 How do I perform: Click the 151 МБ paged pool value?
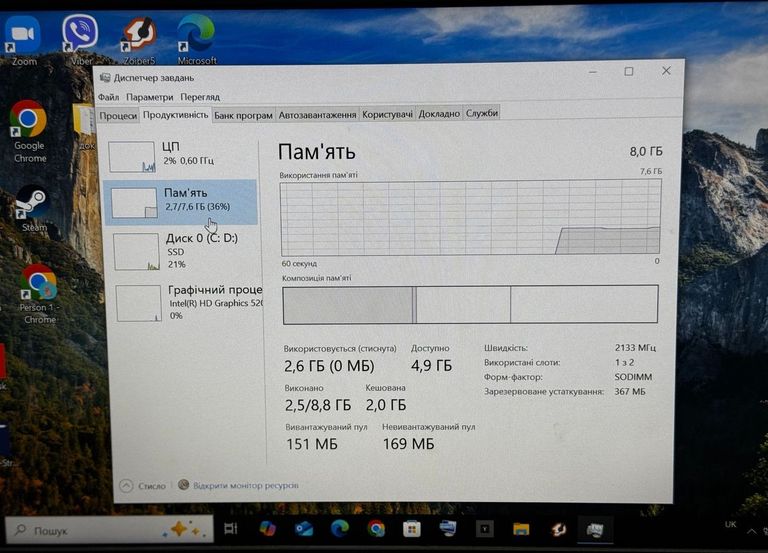[312, 444]
